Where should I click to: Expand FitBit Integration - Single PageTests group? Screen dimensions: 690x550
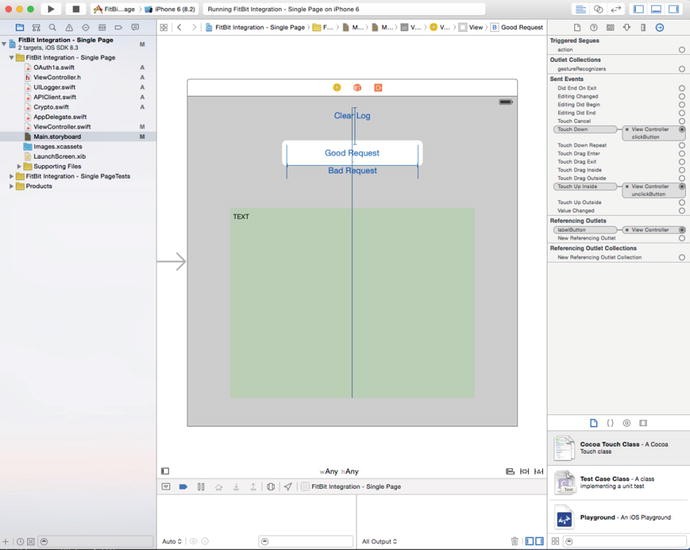pos(11,176)
